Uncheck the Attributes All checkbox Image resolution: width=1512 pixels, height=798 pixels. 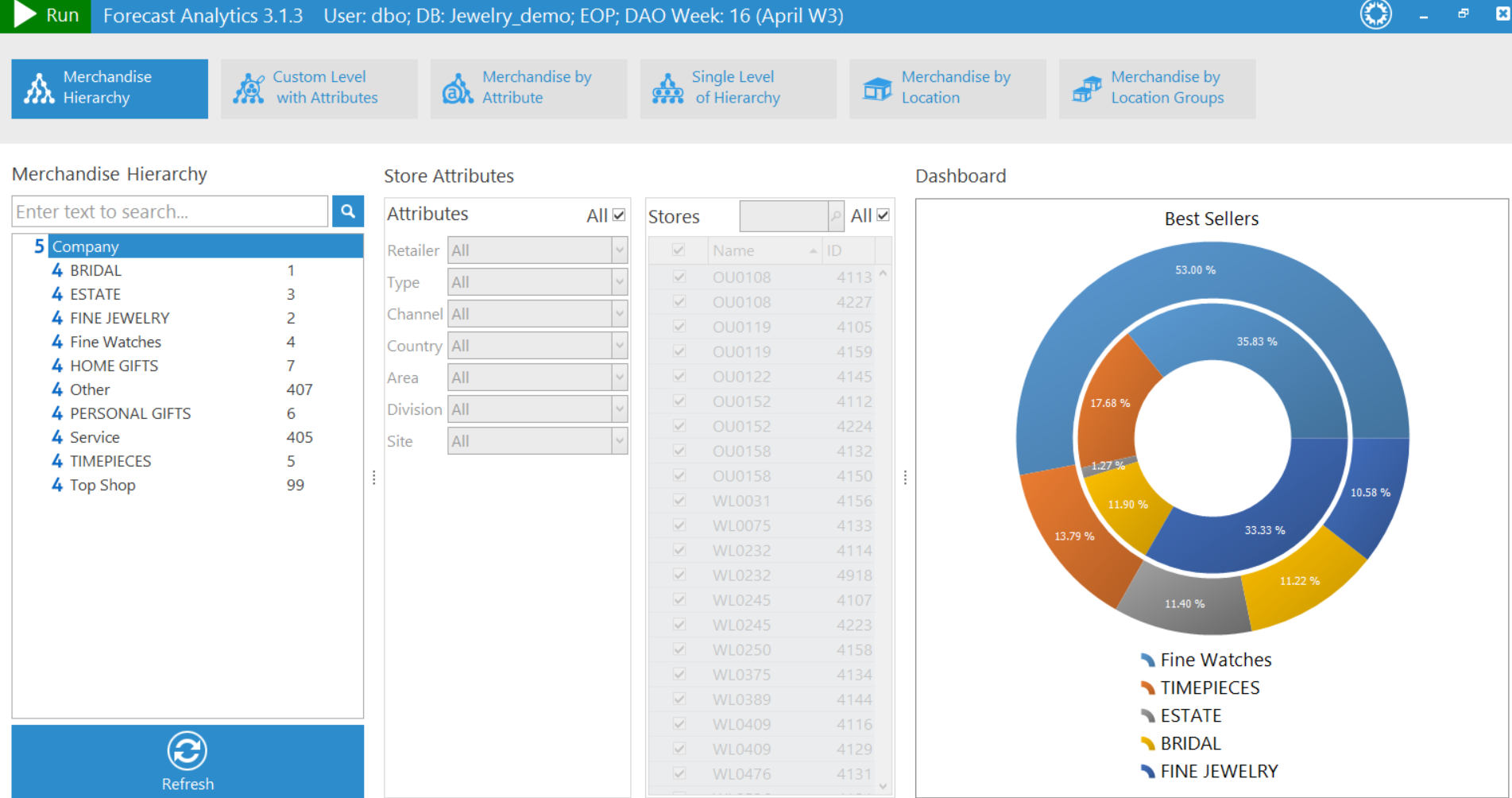coord(619,215)
